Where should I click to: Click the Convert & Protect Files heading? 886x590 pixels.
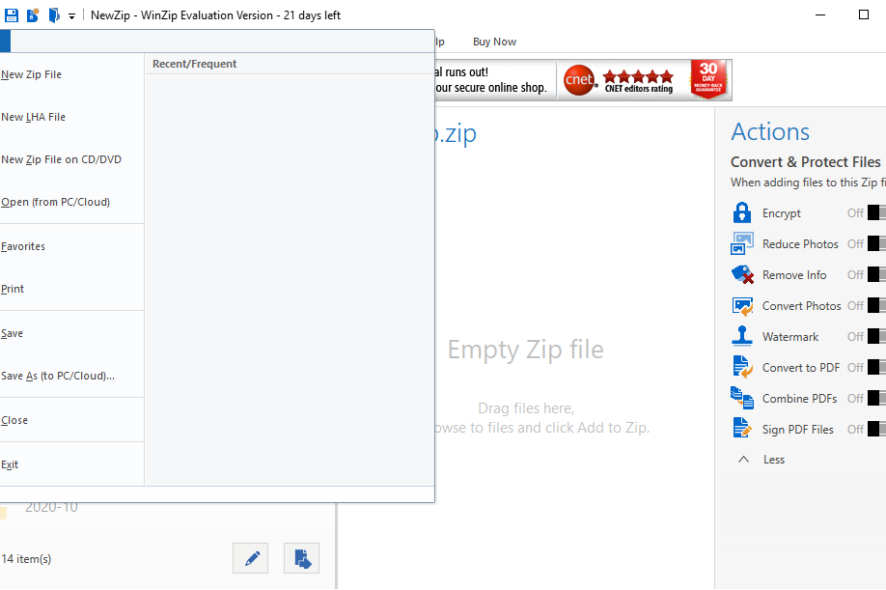point(806,162)
